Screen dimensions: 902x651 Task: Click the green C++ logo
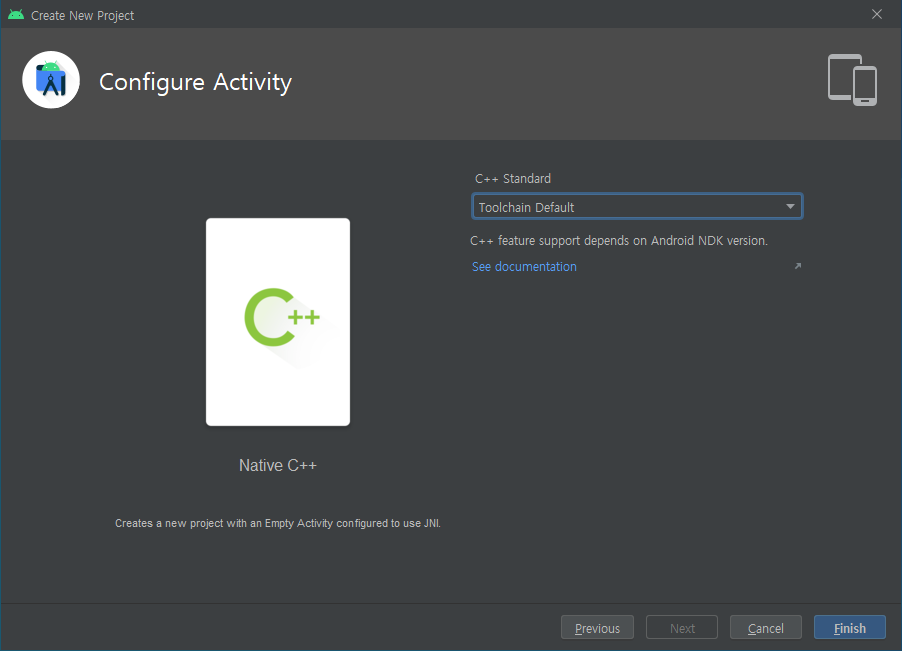coord(282,317)
